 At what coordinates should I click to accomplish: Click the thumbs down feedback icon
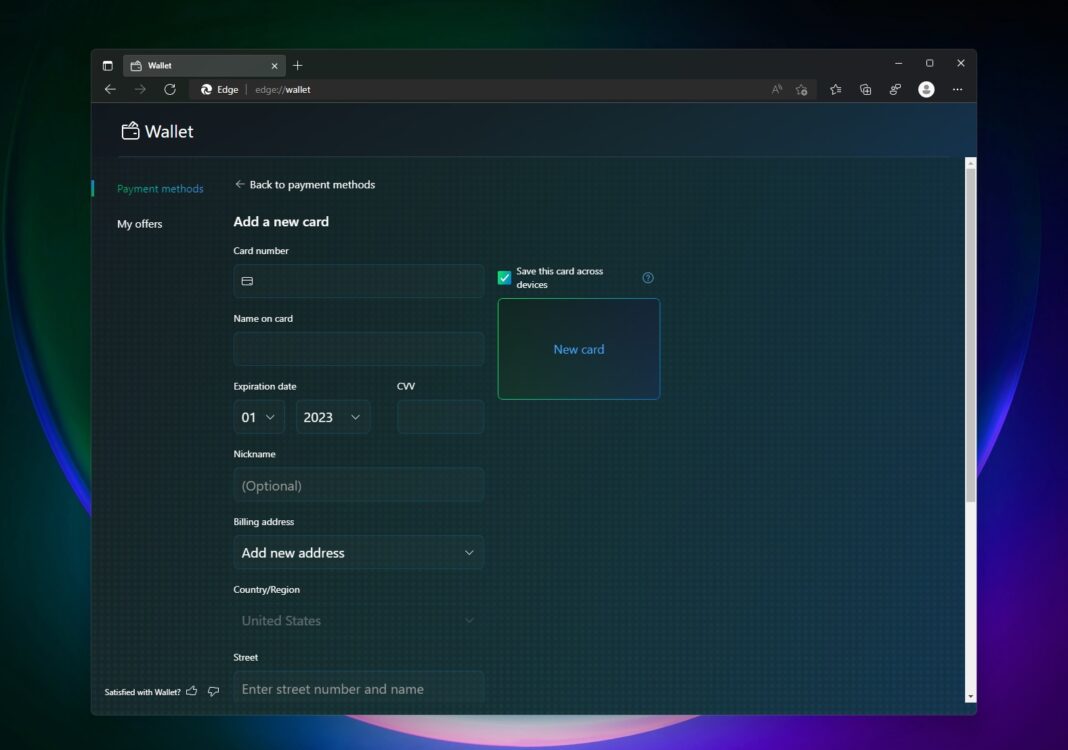tap(212, 691)
